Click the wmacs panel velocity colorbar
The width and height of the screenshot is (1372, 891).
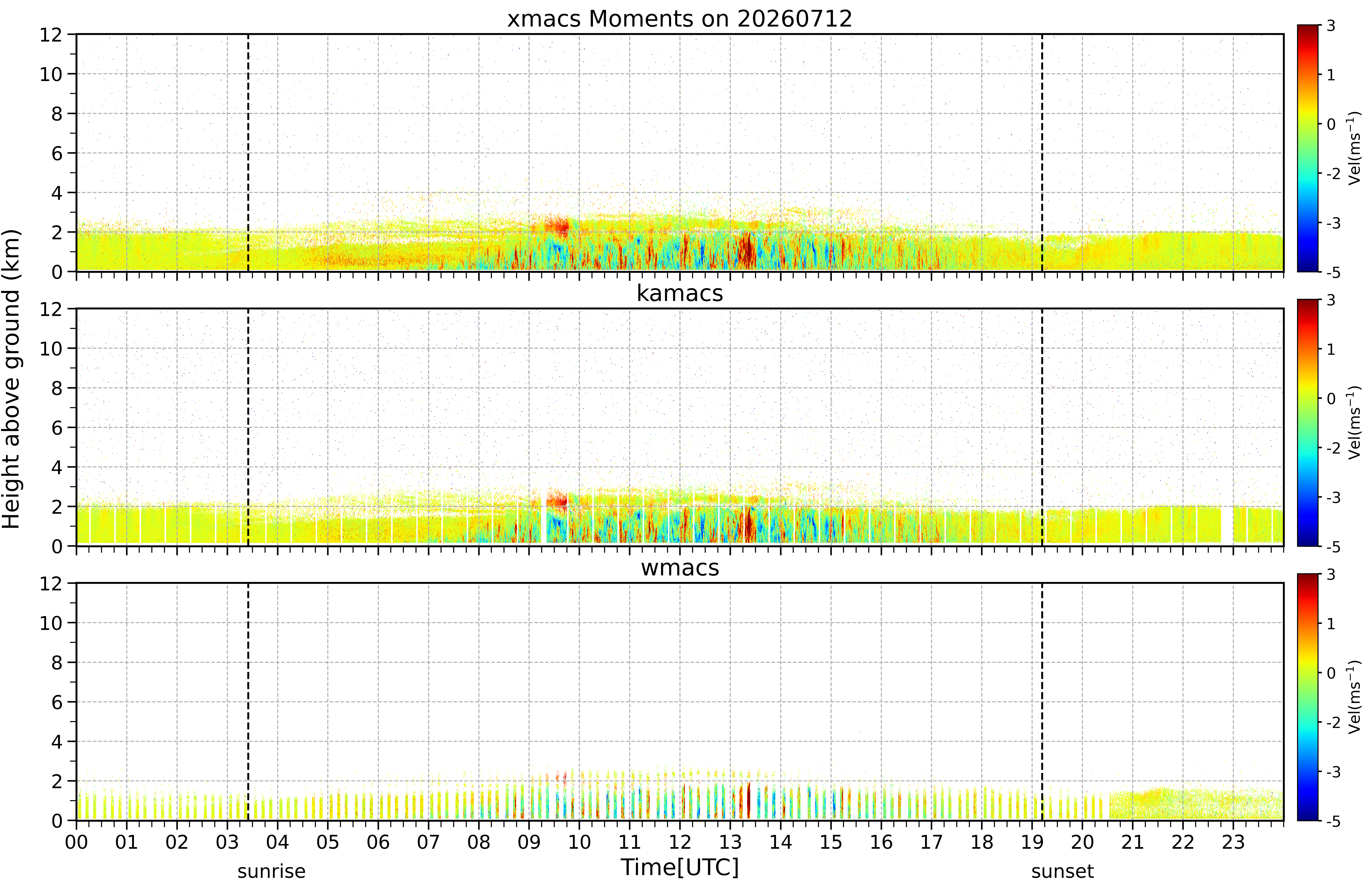tap(1308, 697)
